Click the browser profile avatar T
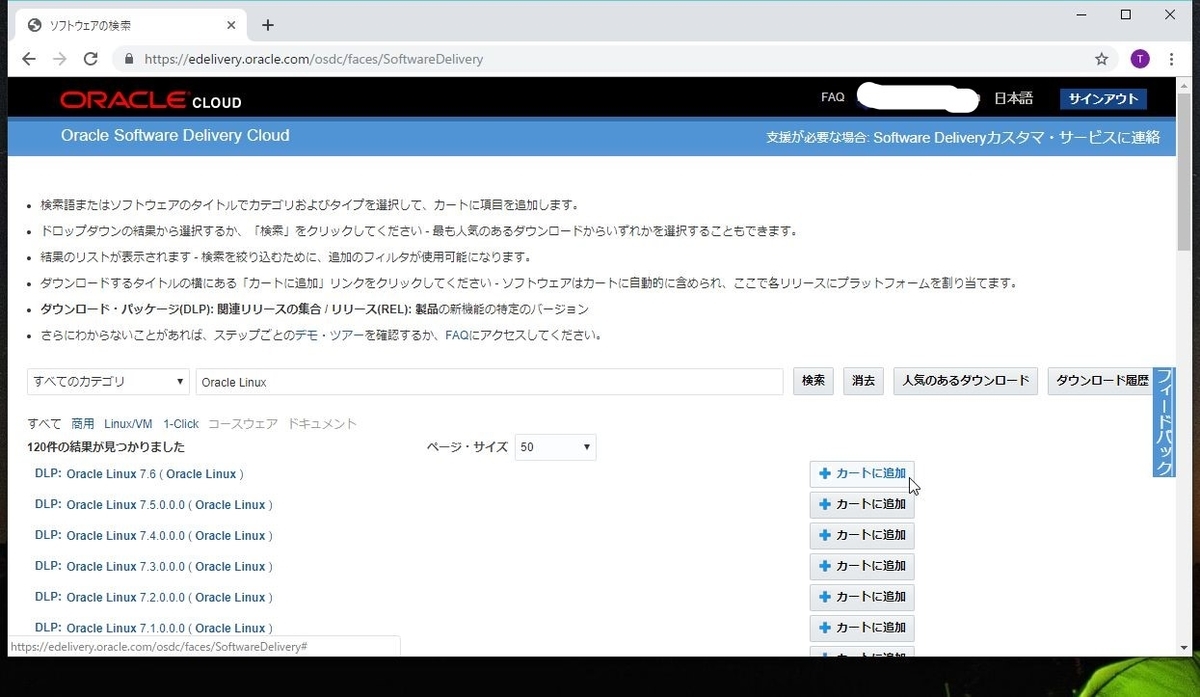The width and height of the screenshot is (1200, 697). [1139, 59]
